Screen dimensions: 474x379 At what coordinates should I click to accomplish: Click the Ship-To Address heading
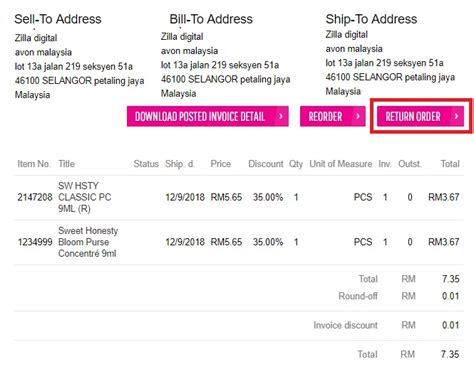click(371, 19)
